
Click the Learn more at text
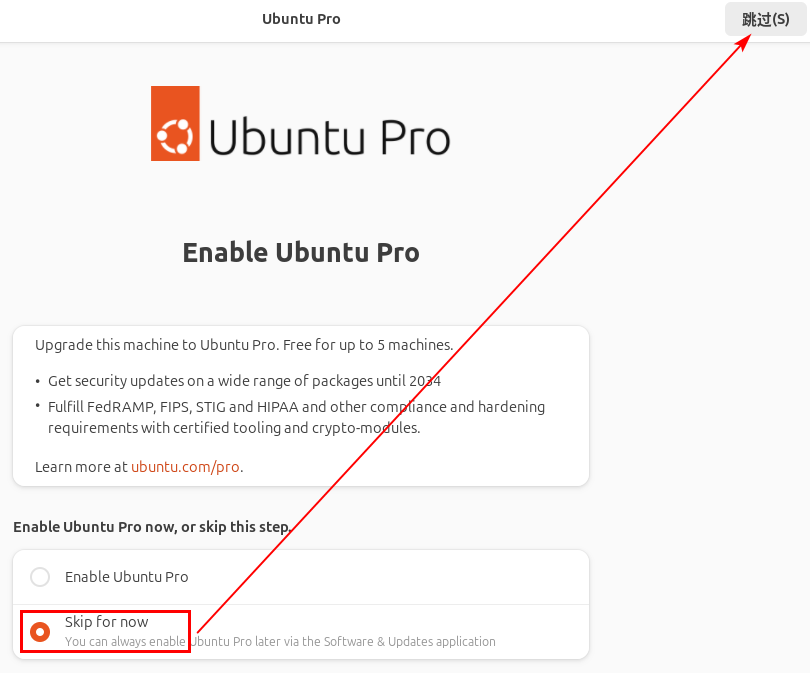click(x=81, y=467)
